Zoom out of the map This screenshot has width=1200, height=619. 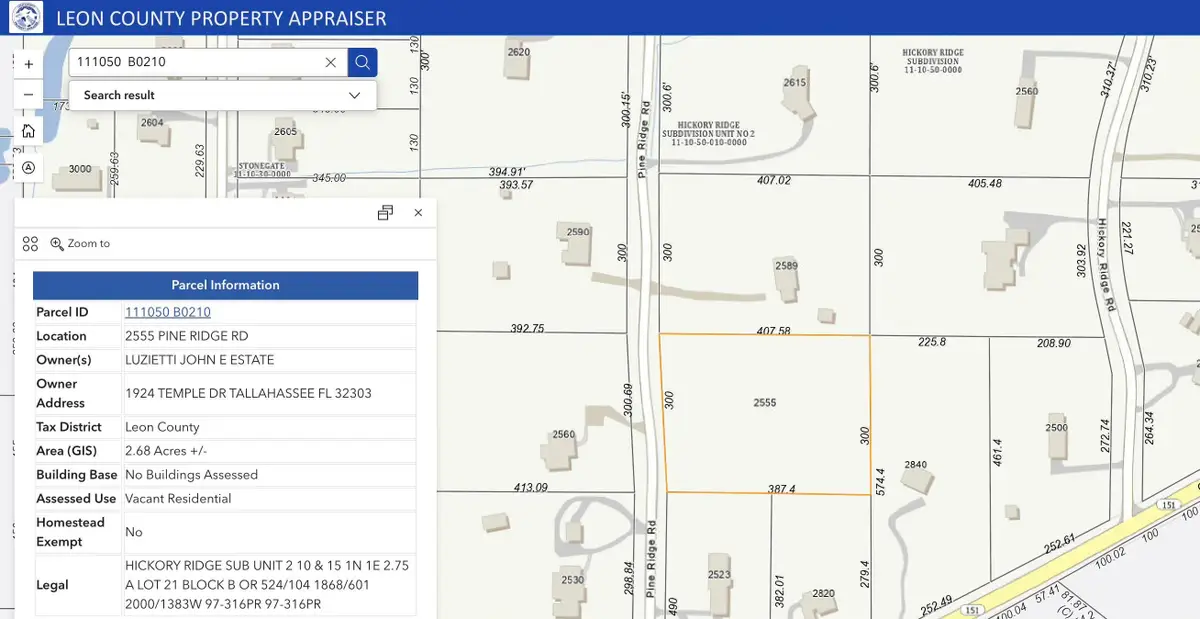click(28, 95)
